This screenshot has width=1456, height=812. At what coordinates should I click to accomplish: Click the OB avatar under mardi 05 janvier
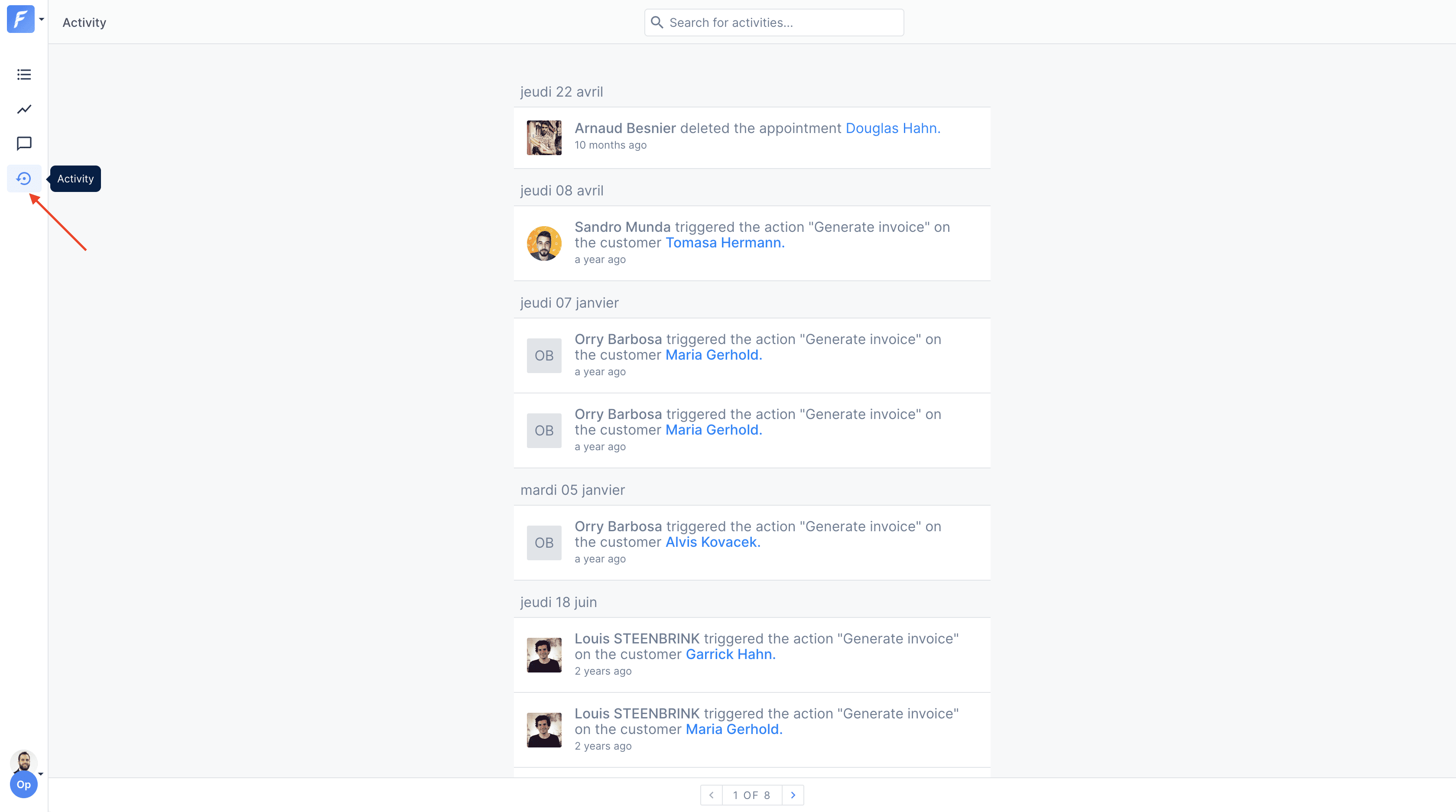[x=544, y=543]
